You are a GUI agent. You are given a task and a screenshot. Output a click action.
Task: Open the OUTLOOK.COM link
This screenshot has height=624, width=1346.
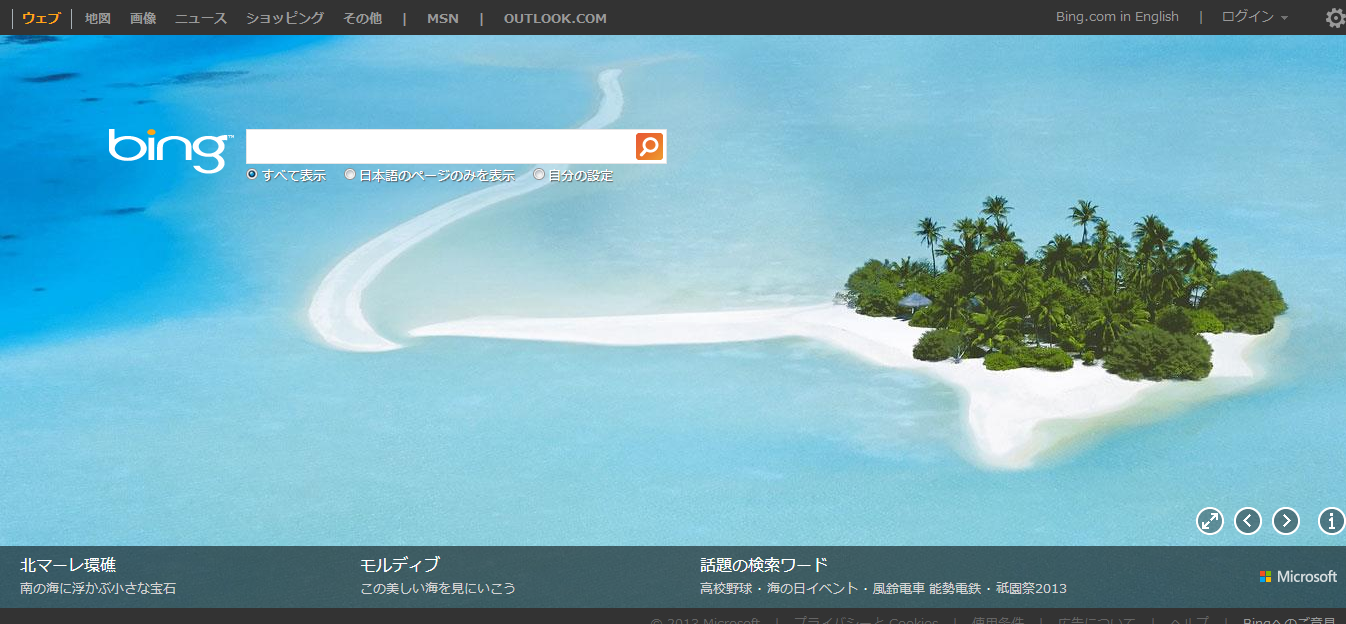click(x=555, y=18)
